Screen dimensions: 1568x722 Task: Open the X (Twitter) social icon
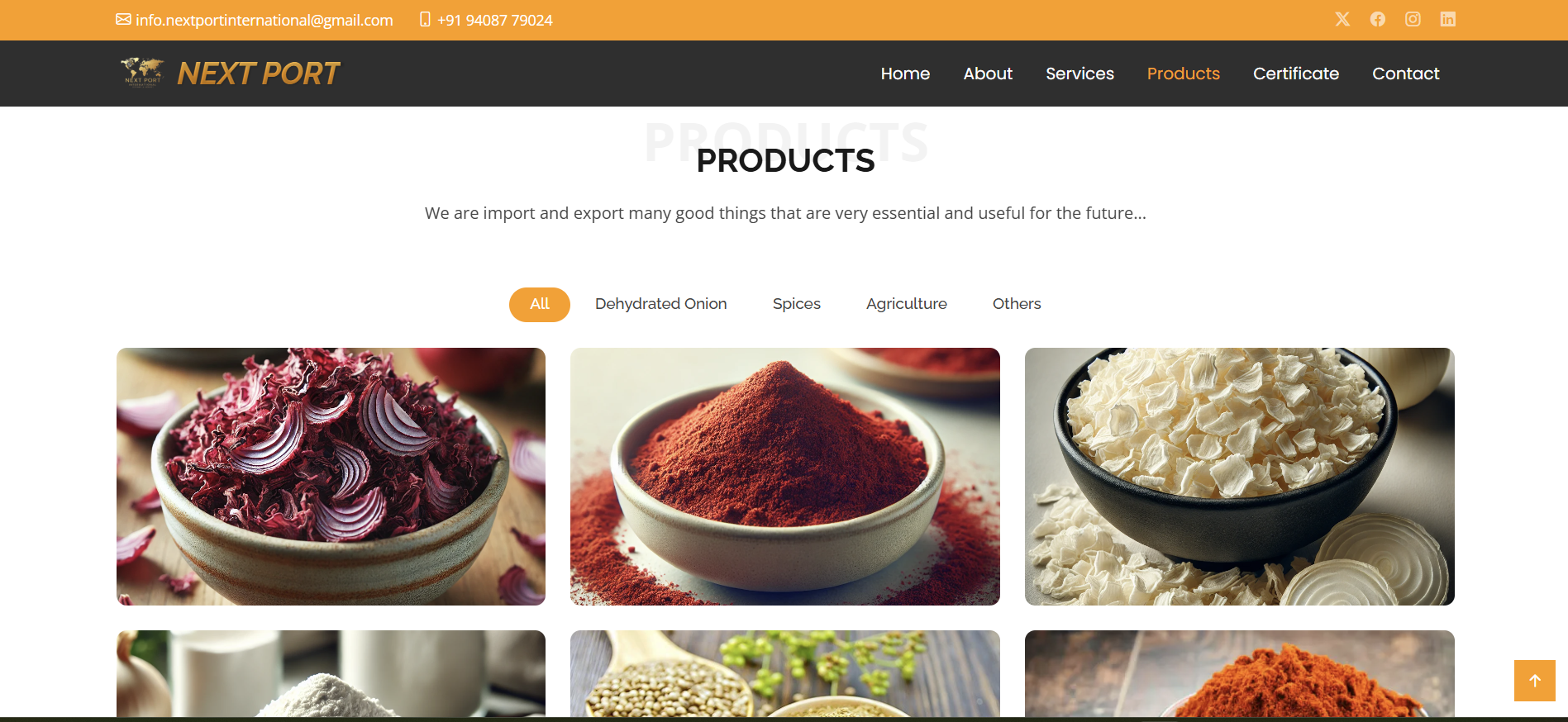pyautogui.click(x=1342, y=19)
